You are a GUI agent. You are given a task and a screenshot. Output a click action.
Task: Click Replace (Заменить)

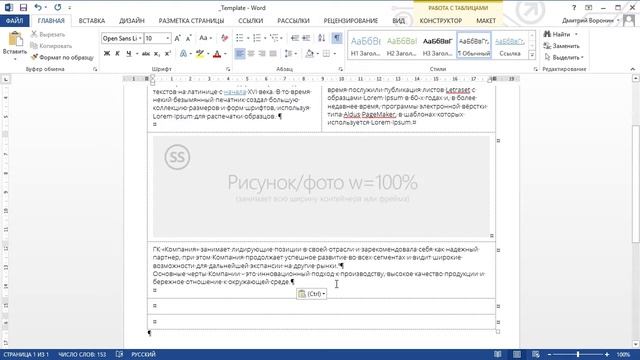(562, 46)
